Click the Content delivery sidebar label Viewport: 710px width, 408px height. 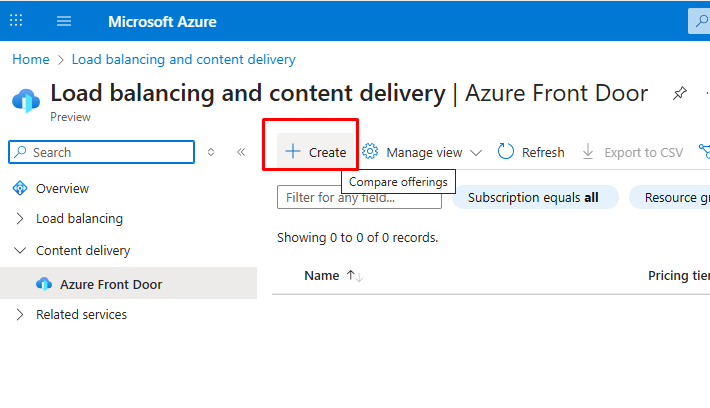83,250
